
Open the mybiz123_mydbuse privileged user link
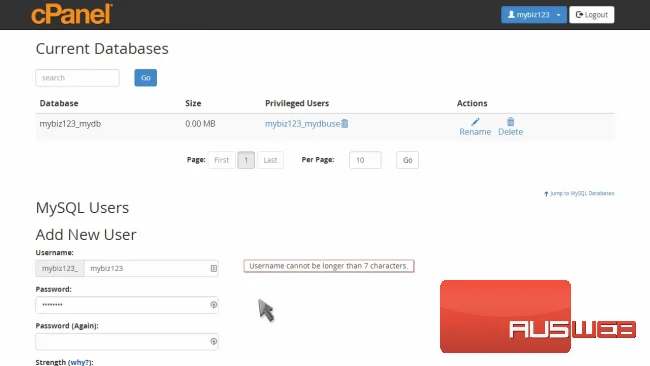(302, 124)
